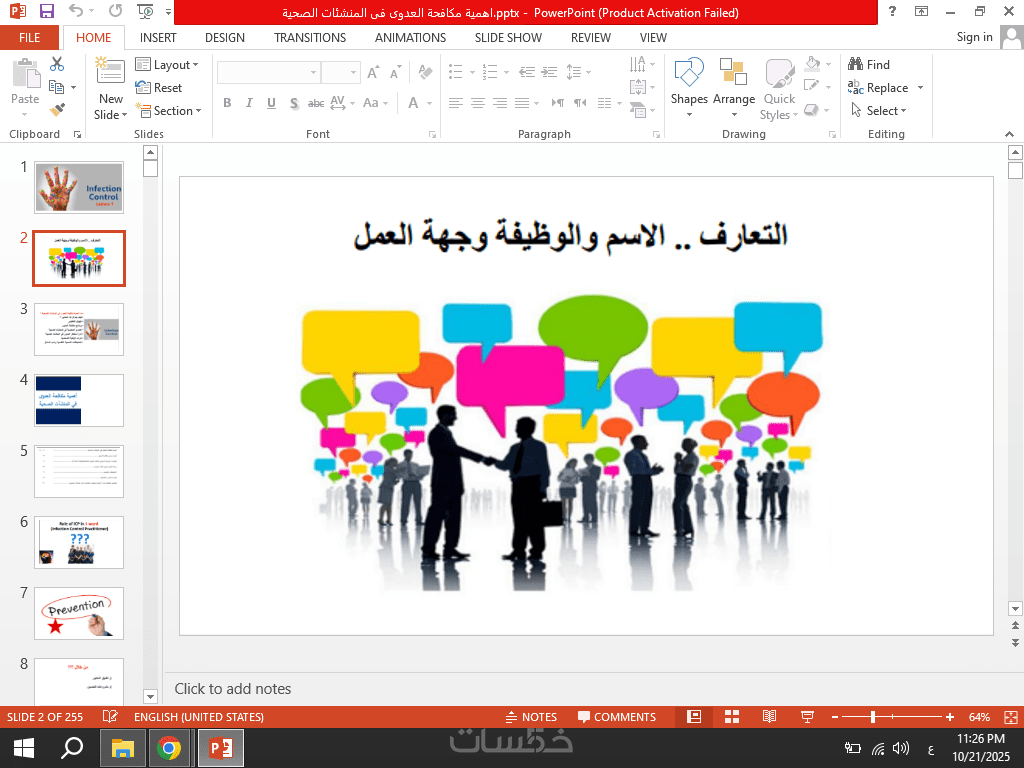The image size is (1024, 768).
Task: Click the zoom slider handle
Action: [x=872, y=716]
